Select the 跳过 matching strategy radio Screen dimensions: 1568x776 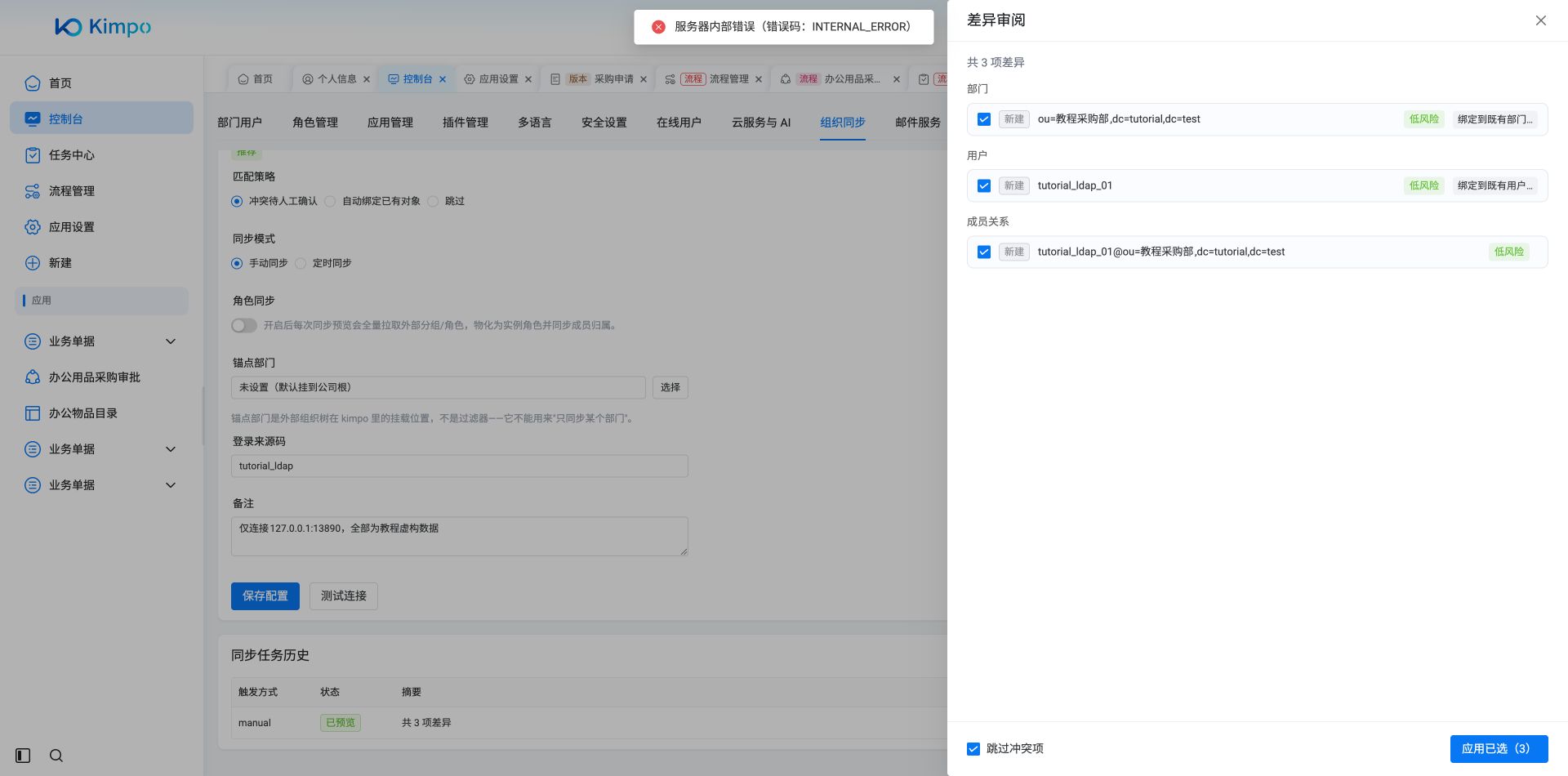[x=433, y=201]
